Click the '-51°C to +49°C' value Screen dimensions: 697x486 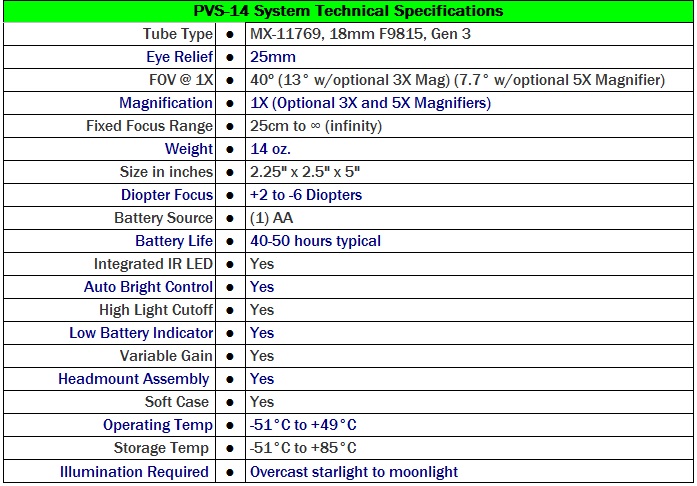click(x=303, y=425)
